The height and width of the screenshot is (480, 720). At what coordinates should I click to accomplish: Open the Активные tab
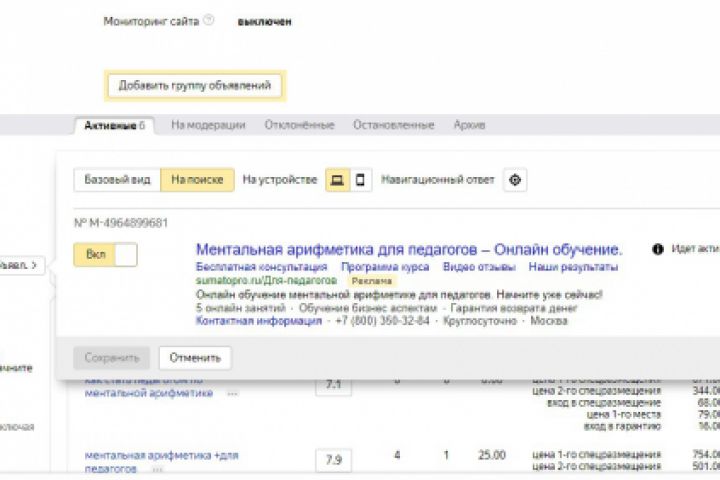114,125
